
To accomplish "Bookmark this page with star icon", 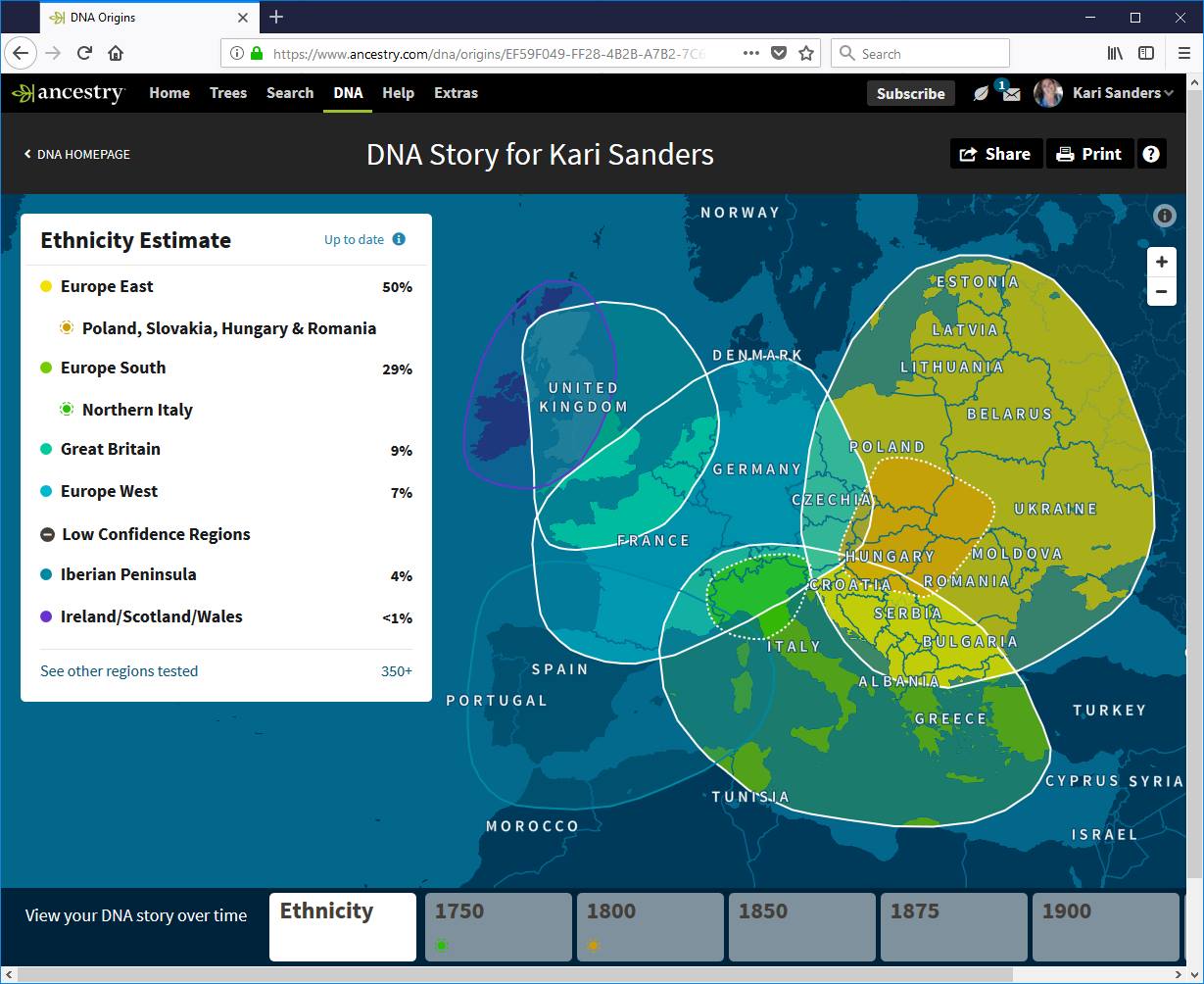I will pyautogui.click(x=806, y=54).
